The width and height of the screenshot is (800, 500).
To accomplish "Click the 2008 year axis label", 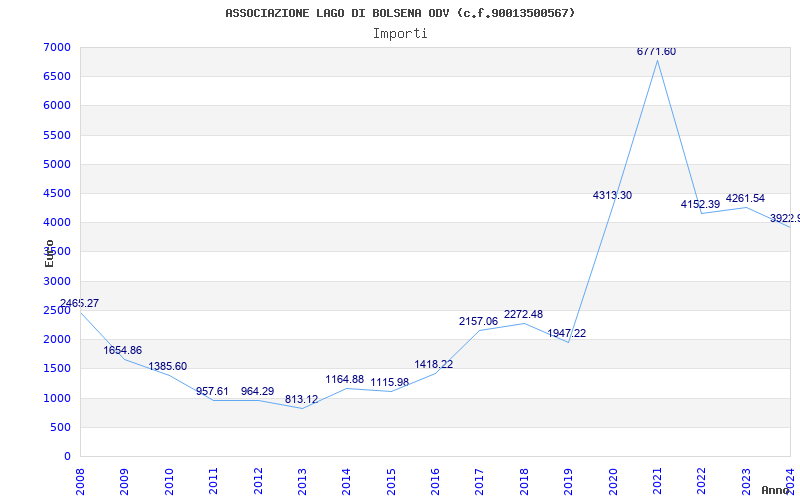I will (x=80, y=482).
